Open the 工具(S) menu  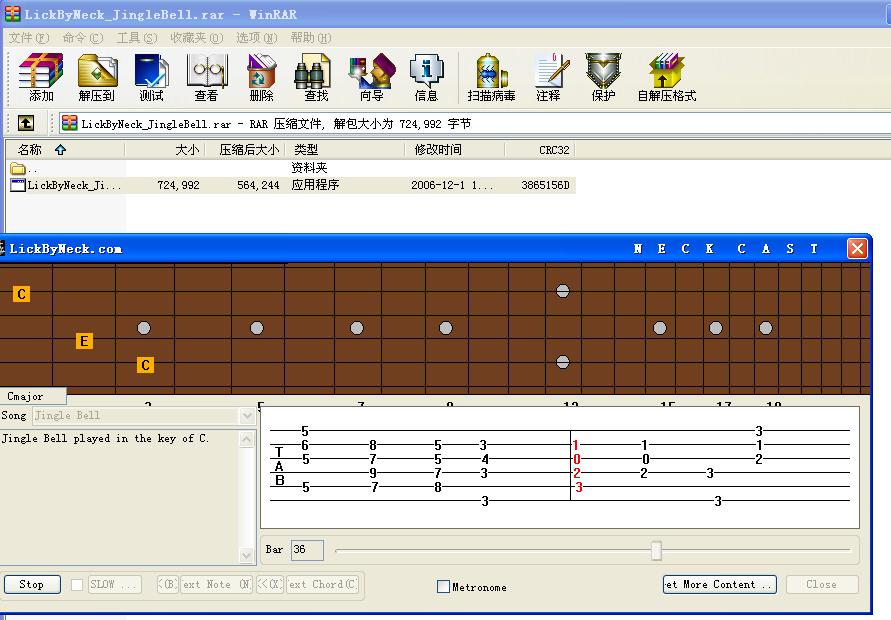[x=136, y=38]
